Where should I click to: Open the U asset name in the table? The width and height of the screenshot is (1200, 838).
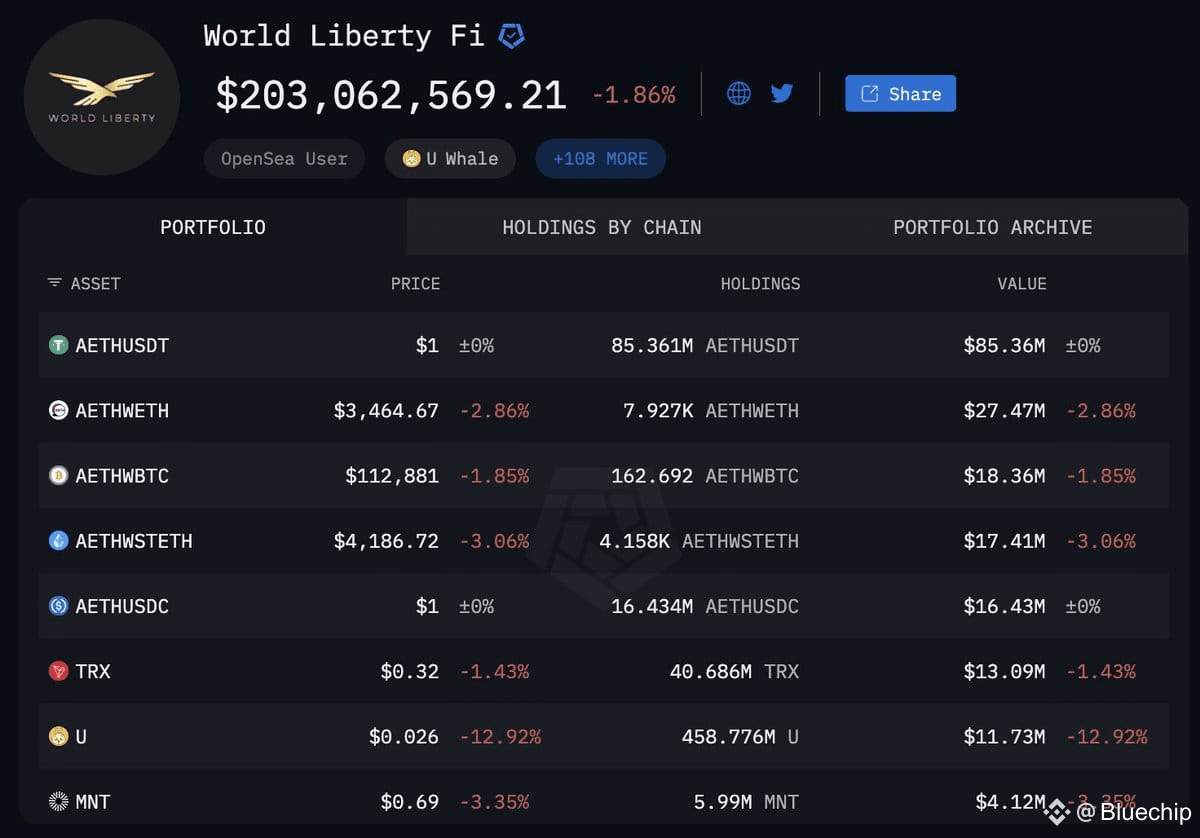coord(81,736)
